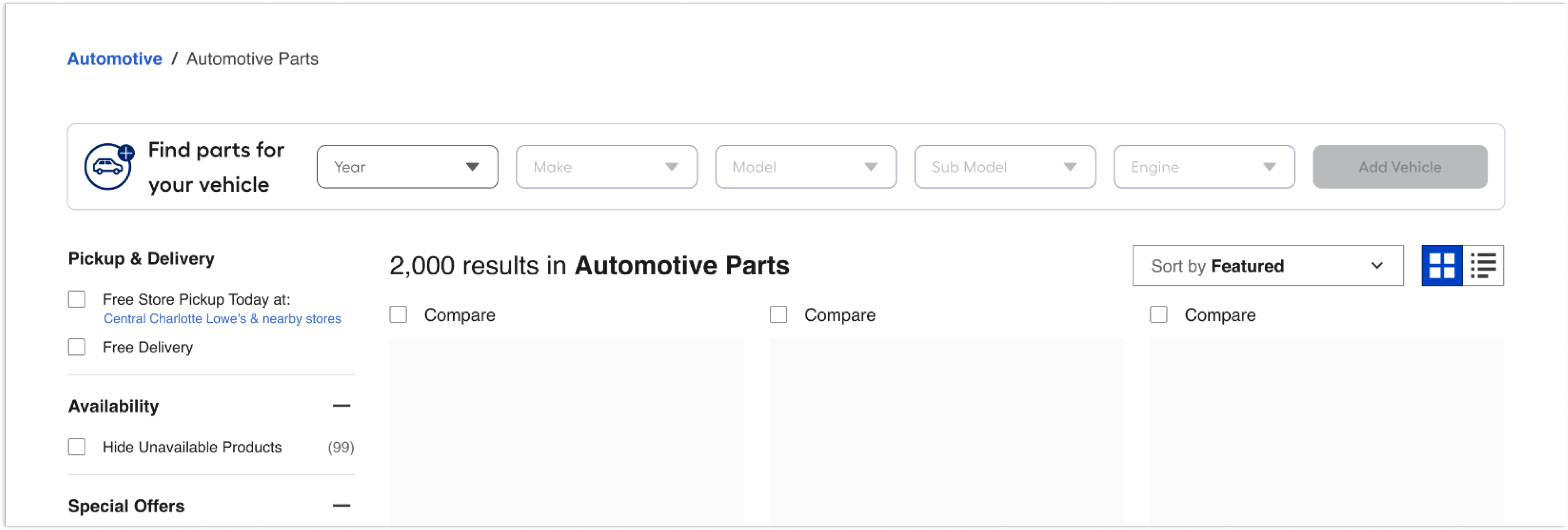Open the Year dropdown
Viewport: 1568px width, 530px height.
(407, 167)
